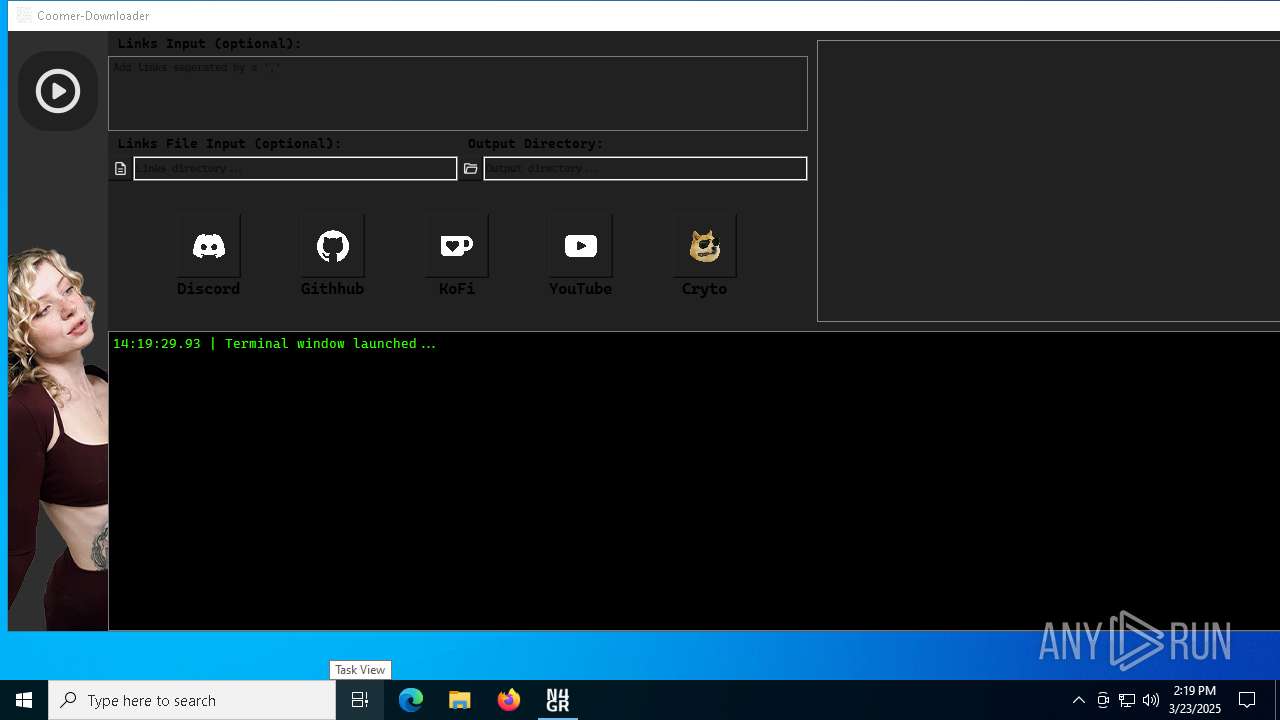This screenshot has height=720, width=1280.
Task: Launch Firefox from the taskbar
Action: point(509,700)
